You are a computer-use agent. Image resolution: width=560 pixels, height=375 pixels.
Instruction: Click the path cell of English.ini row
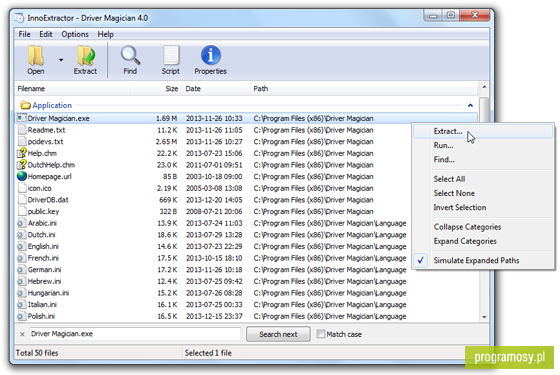point(330,246)
